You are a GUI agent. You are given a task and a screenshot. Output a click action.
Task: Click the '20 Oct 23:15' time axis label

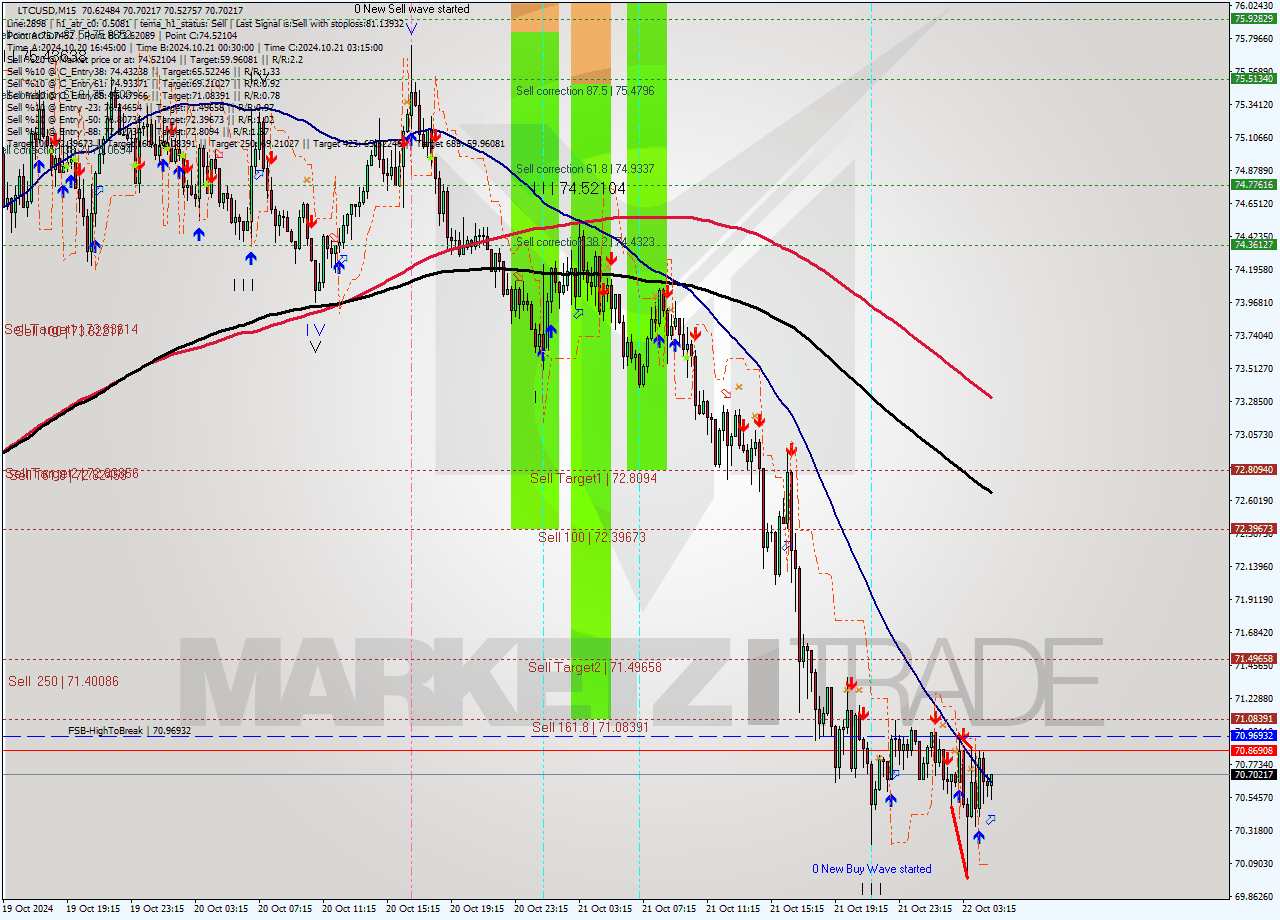(541, 909)
